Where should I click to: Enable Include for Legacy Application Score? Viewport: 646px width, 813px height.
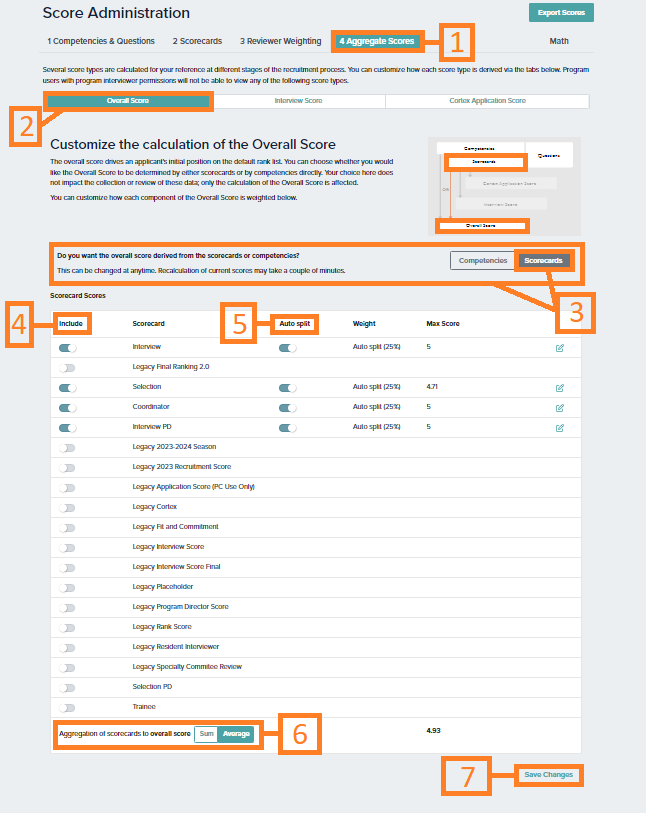67,488
